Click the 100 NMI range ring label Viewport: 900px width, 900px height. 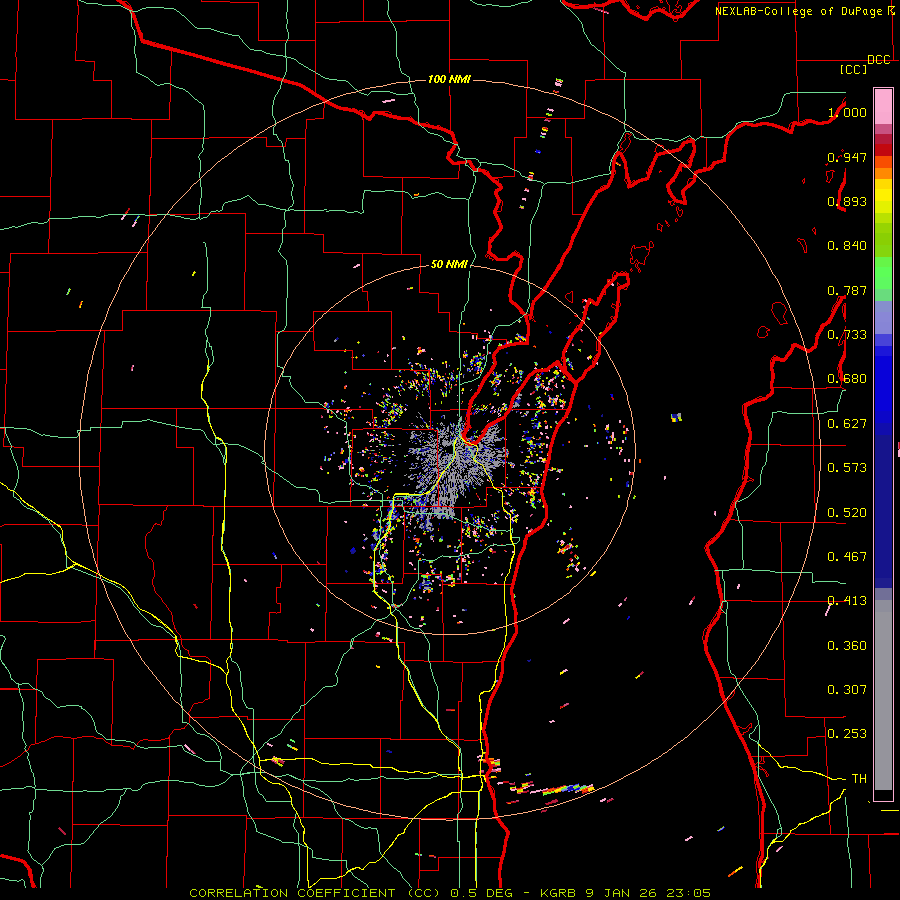point(449,79)
